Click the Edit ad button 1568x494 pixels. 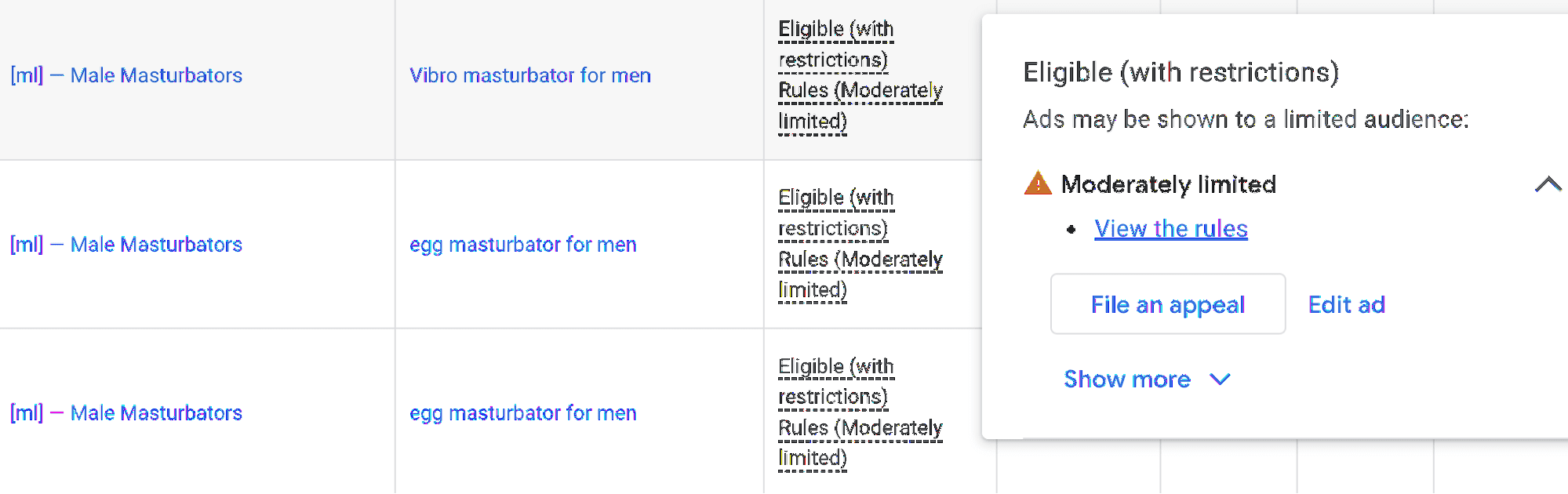click(x=1346, y=304)
